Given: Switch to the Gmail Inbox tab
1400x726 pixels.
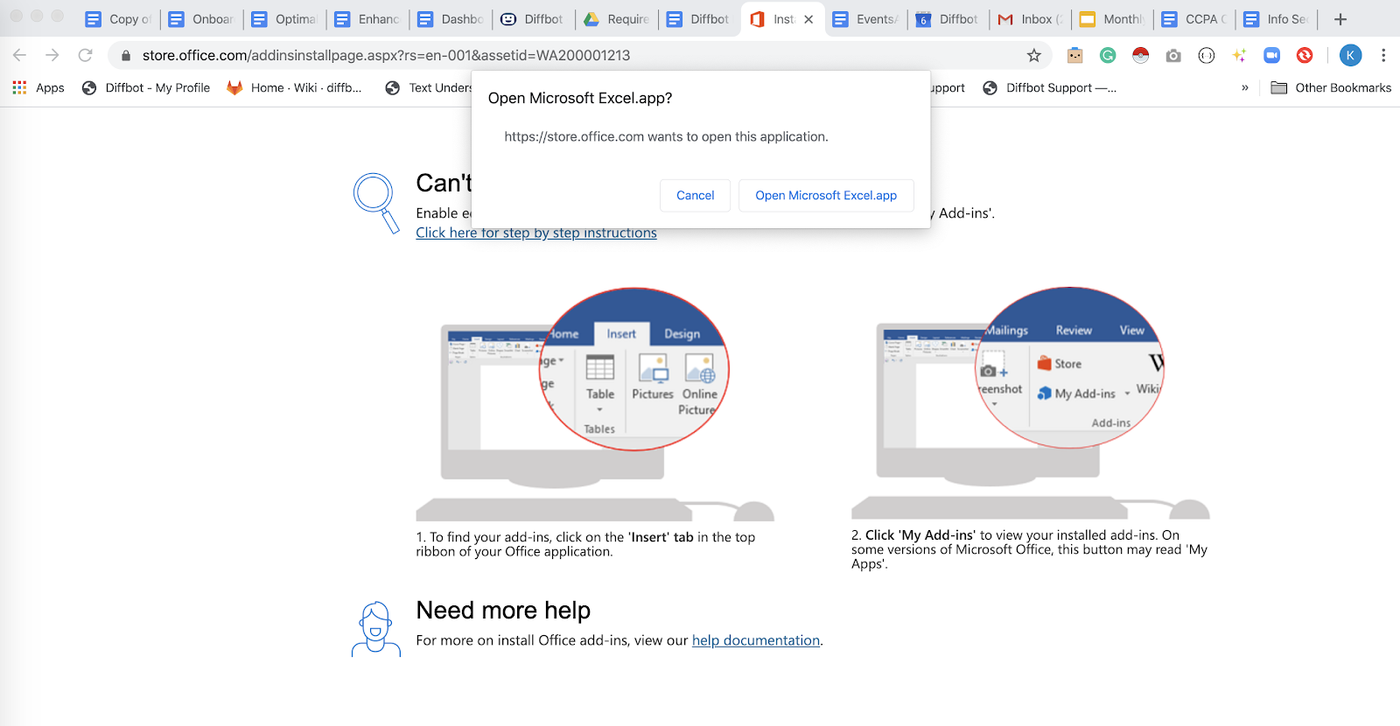Looking at the screenshot, I should pos(1030,19).
